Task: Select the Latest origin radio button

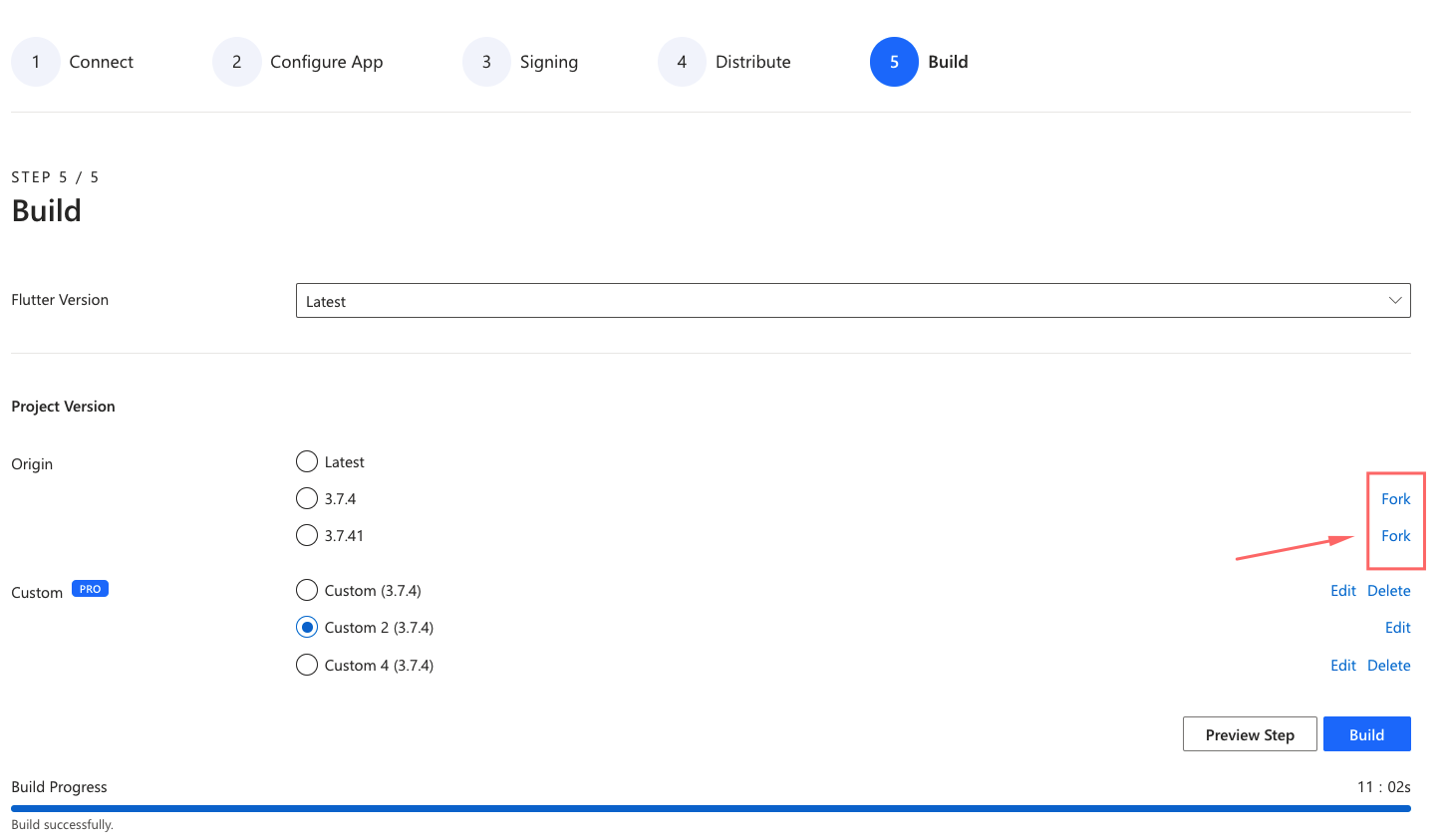Action: coord(307,461)
